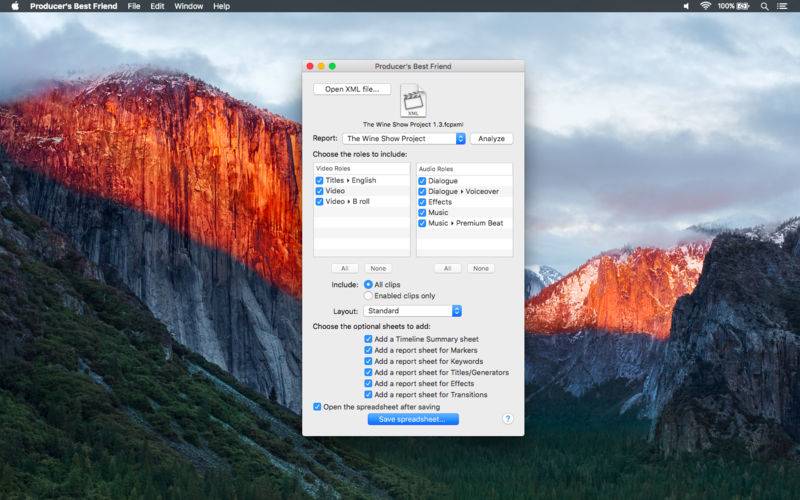800x500 pixels.
Task: Open the help question mark button
Action: [507, 418]
